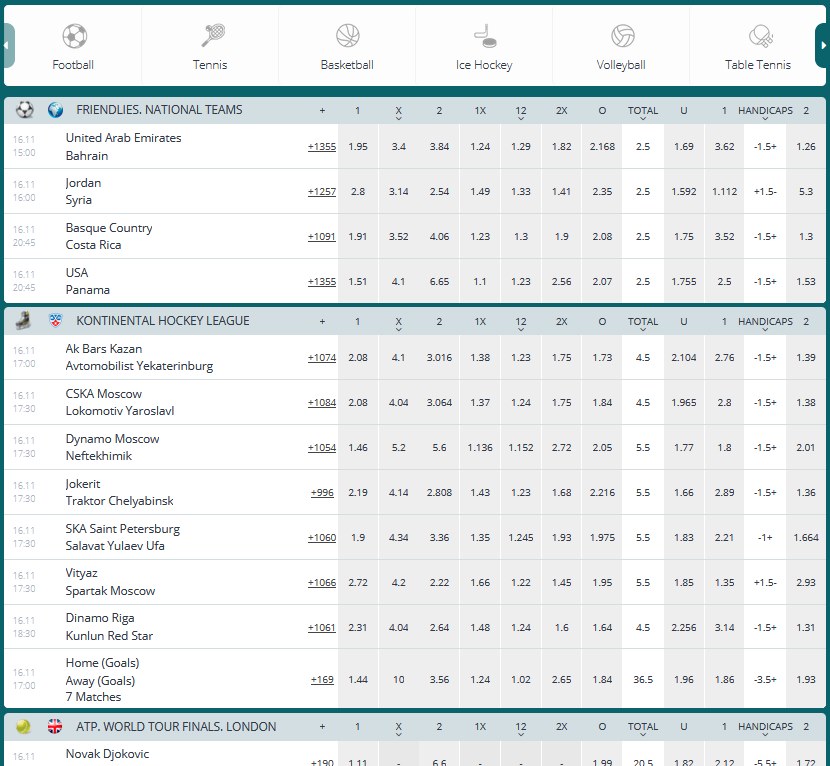The height and width of the screenshot is (766, 830).
Task: Expand 12 column chevron in Friendlies header
Action: tap(521, 119)
